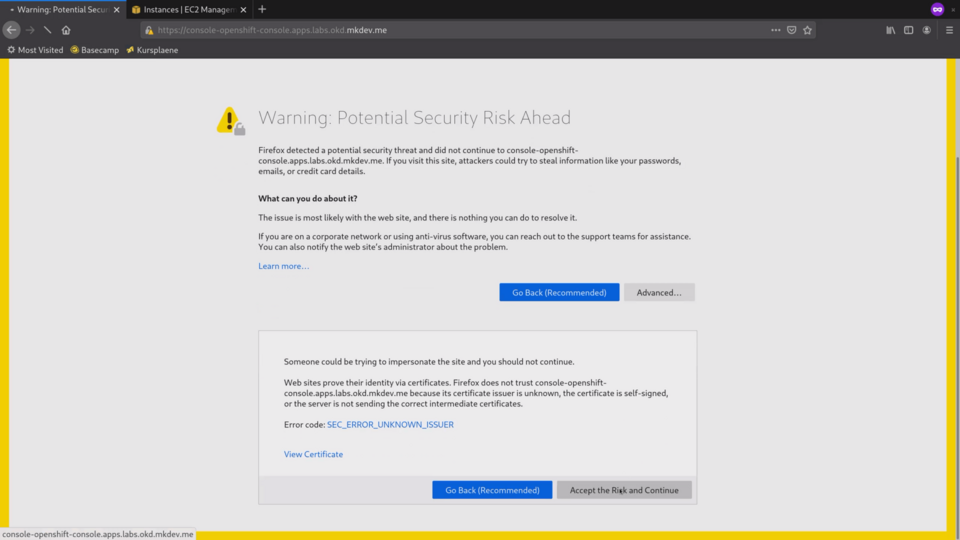The image size is (960, 540).
Task: Save page to Pocket icon
Action: point(792,30)
